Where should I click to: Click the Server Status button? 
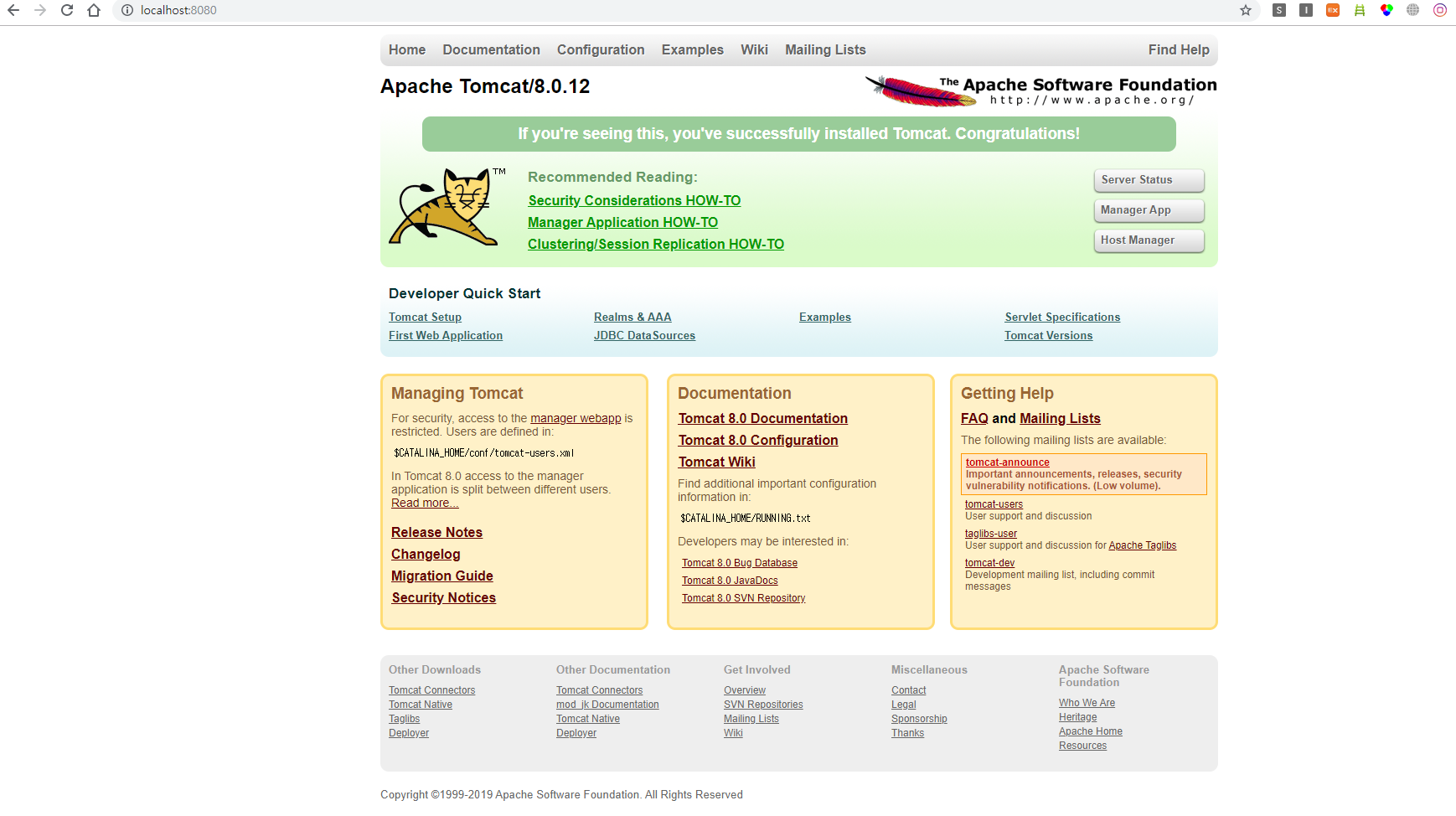(x=1149, y=180)
